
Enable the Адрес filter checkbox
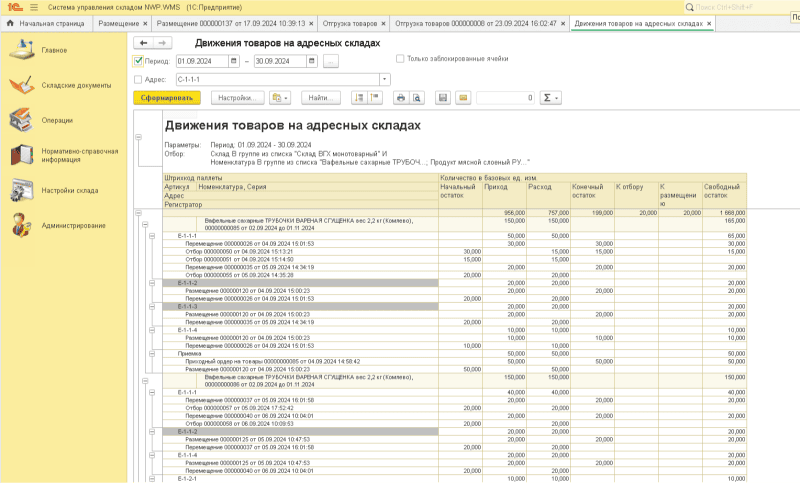[x=138, y=80]
